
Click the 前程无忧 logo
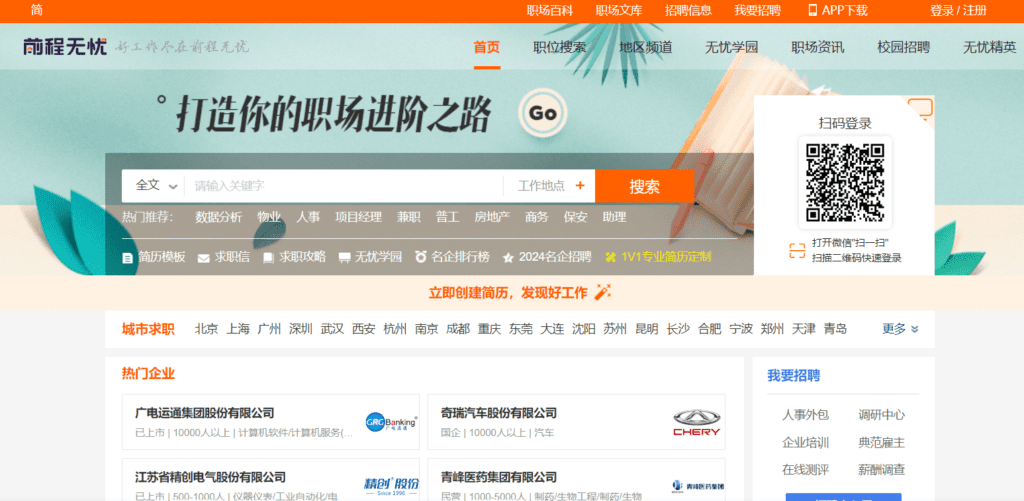pyautogui.click(x=65, y=47)
